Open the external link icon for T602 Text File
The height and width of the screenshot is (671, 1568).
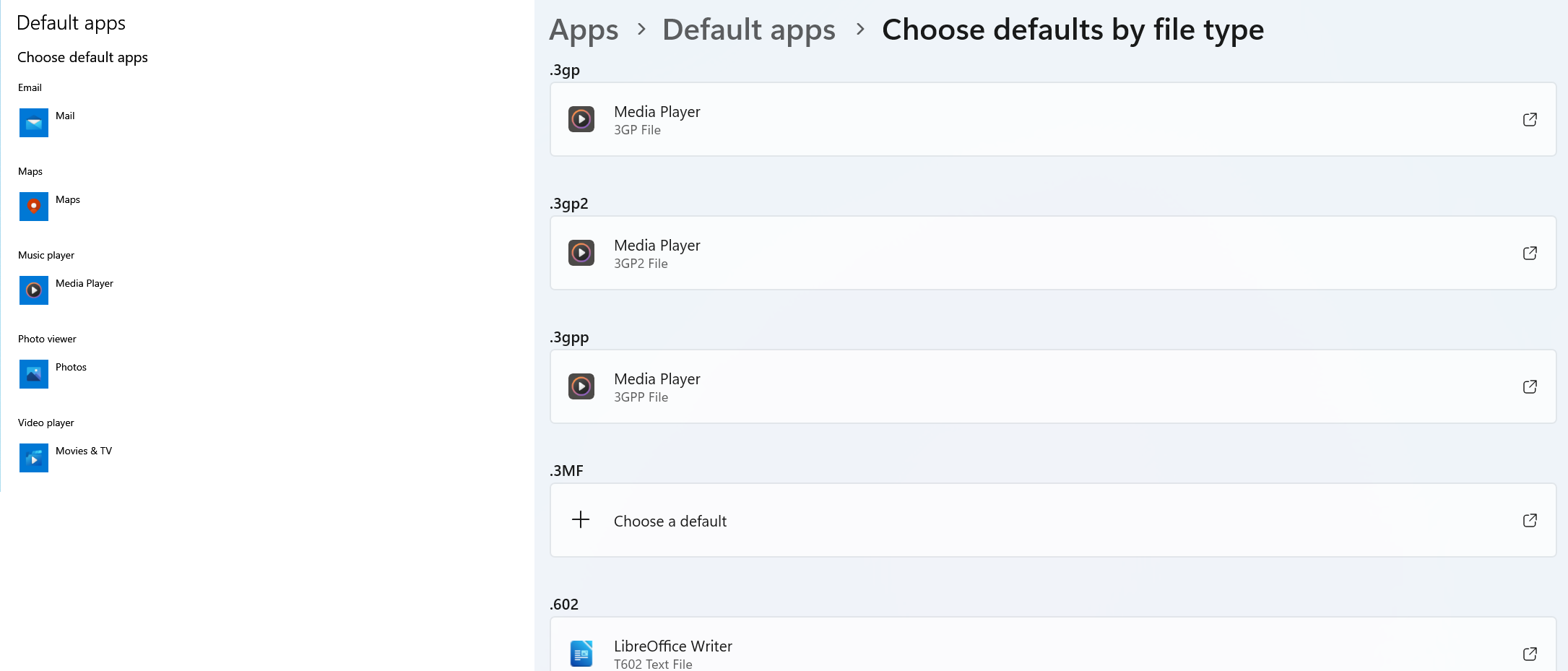point(1530,654)
